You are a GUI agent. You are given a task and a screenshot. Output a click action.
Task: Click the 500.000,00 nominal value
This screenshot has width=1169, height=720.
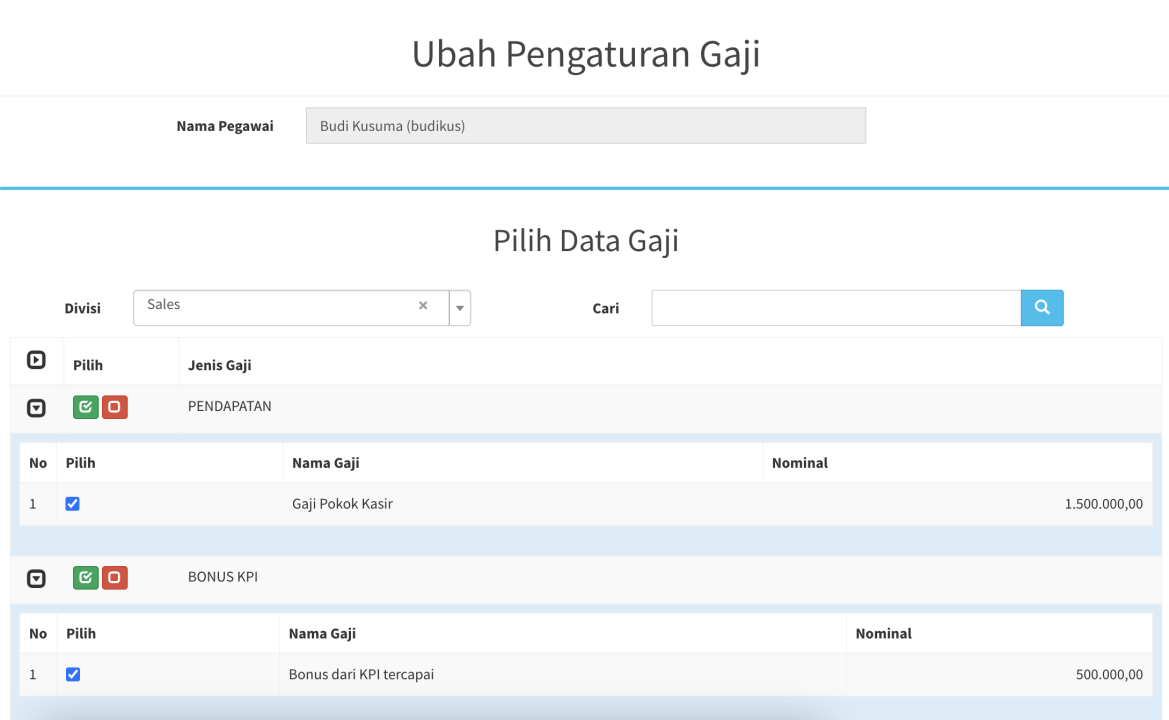(1109, 675)
